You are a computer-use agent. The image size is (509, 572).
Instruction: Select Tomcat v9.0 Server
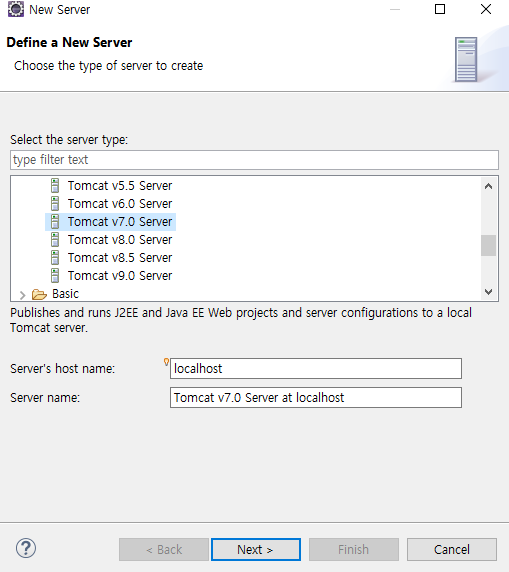click(x=120, y=275)
